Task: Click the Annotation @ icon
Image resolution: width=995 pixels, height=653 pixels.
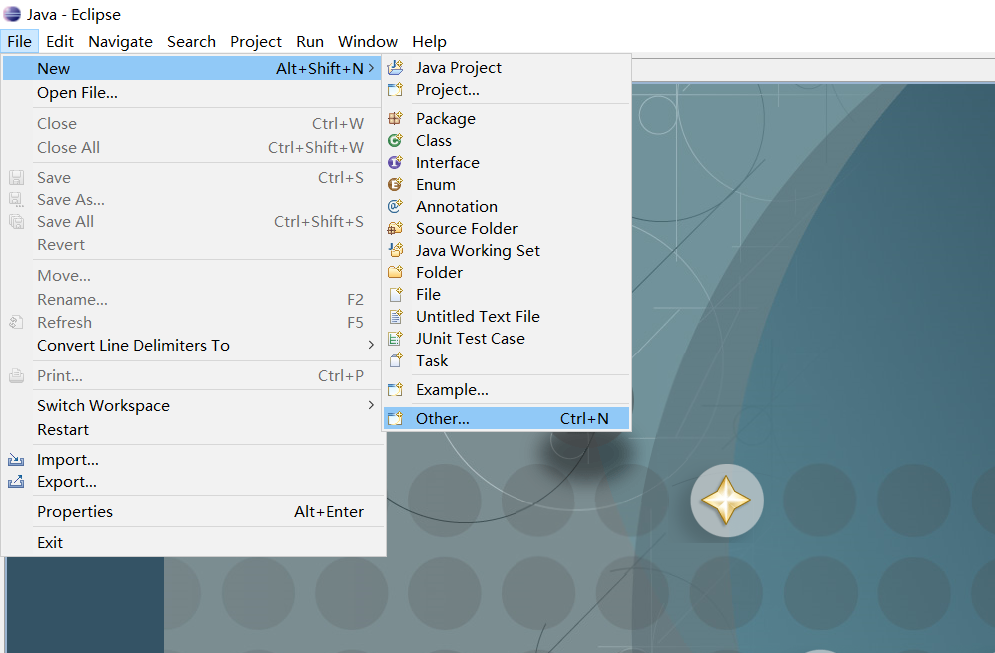Action: (x=395, y=206)
